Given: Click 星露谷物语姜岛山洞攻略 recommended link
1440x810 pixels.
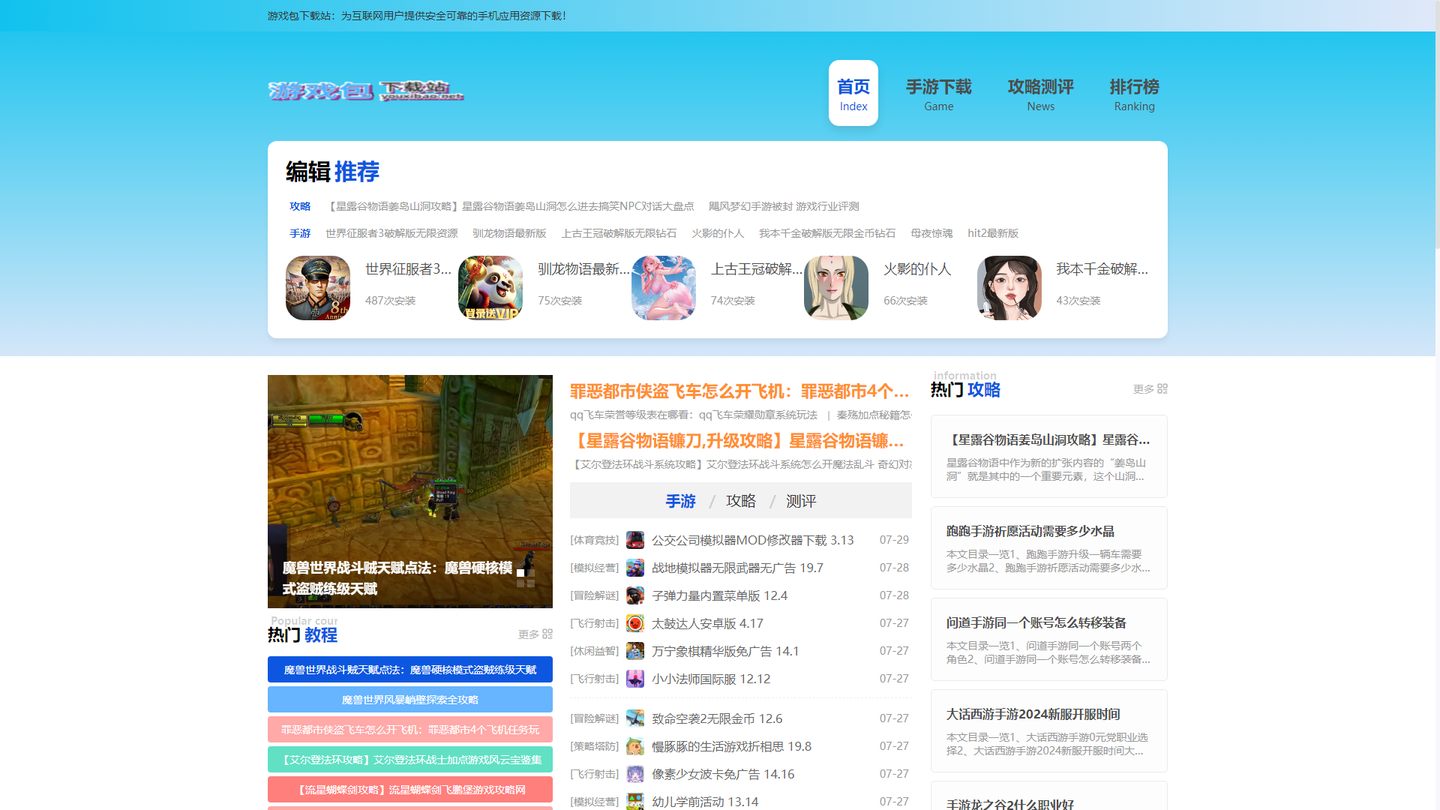Looking at the screenshot, I should point(510,206).
